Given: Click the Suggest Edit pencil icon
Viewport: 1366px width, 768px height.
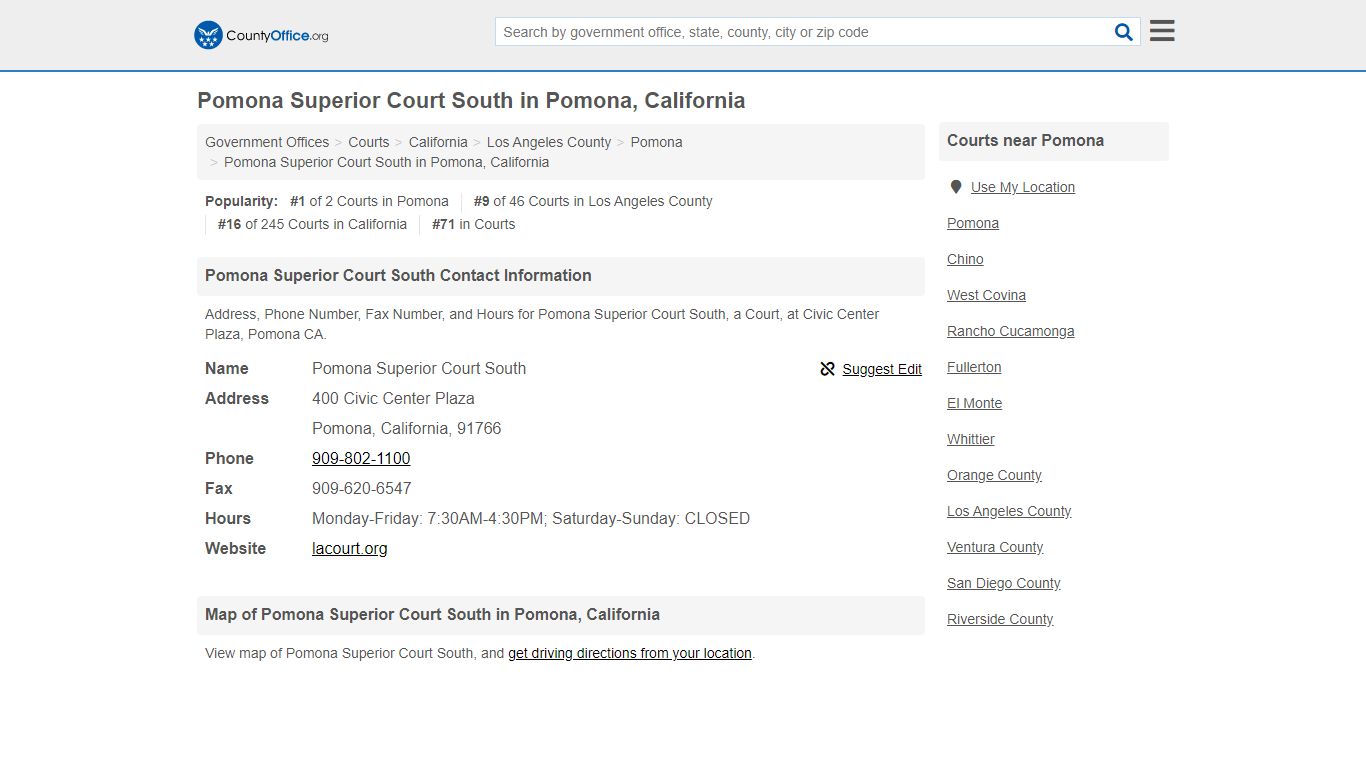Looking at the screenshot, I should [827, 369].
